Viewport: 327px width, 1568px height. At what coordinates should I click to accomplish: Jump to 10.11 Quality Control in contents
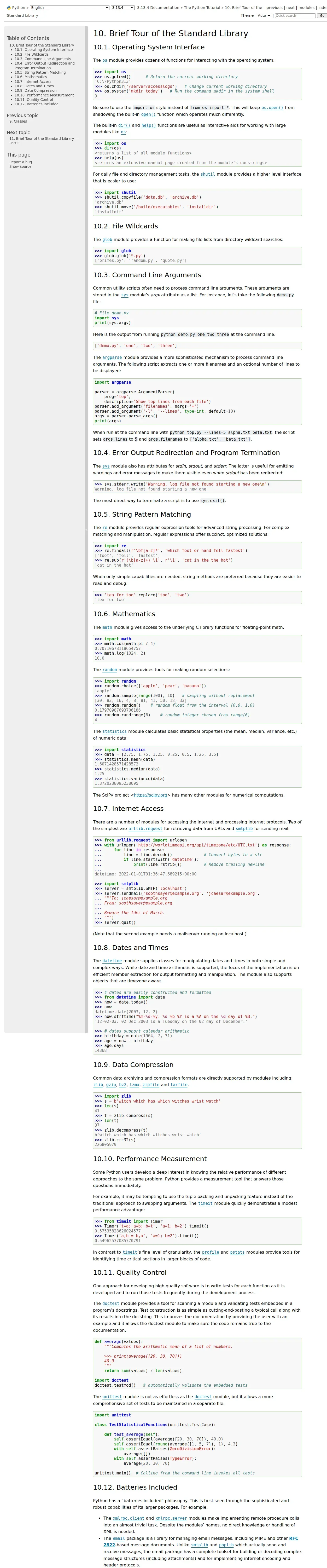coord(33,100)
